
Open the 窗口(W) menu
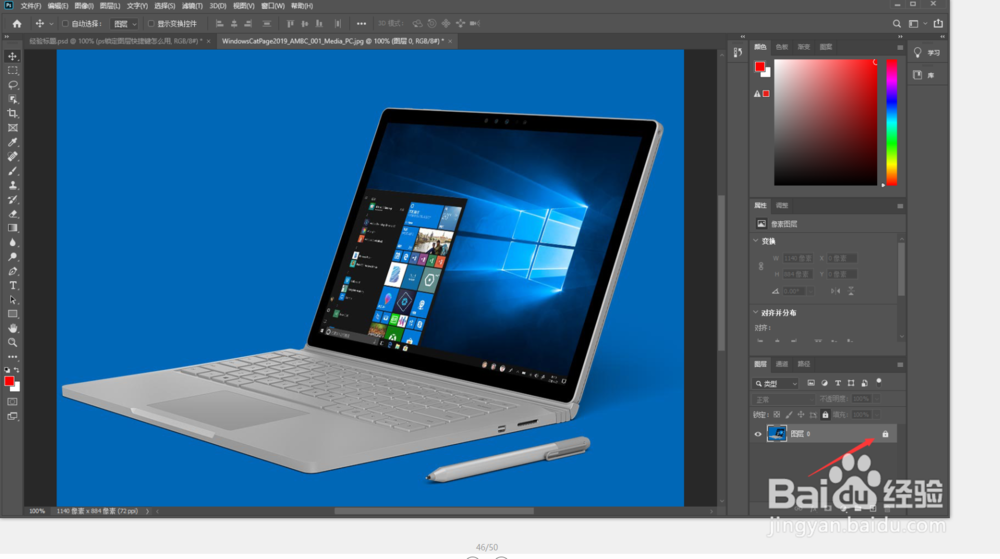click(x=272, y=6)
